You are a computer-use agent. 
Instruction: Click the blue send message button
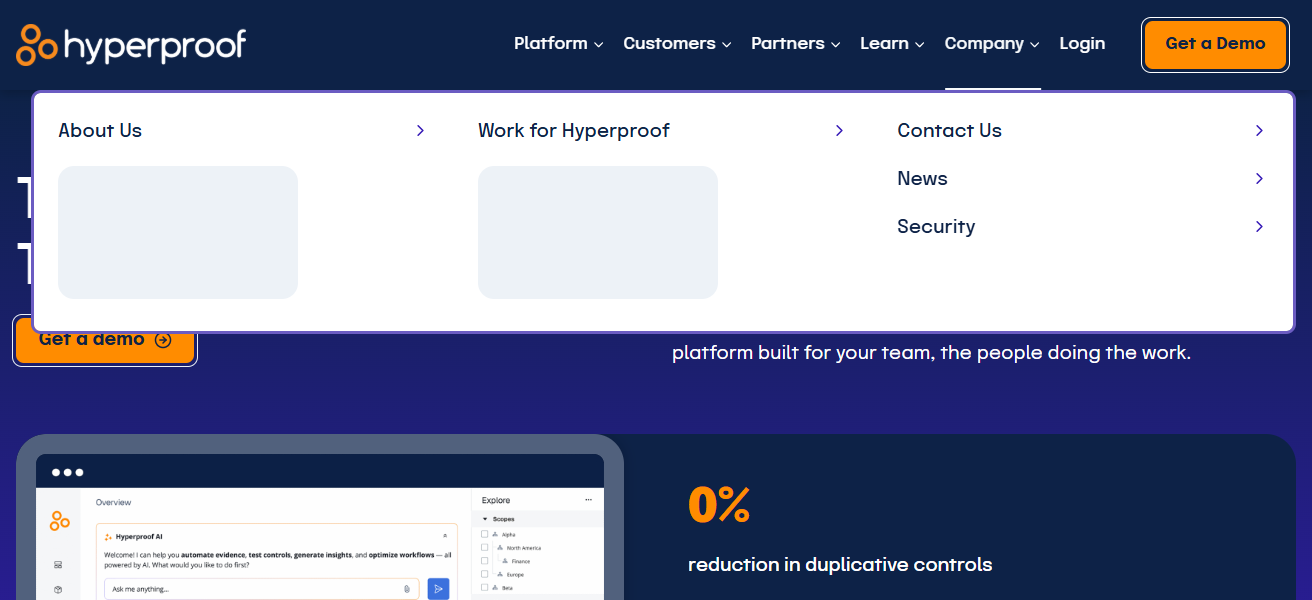[x=438, y=589]
